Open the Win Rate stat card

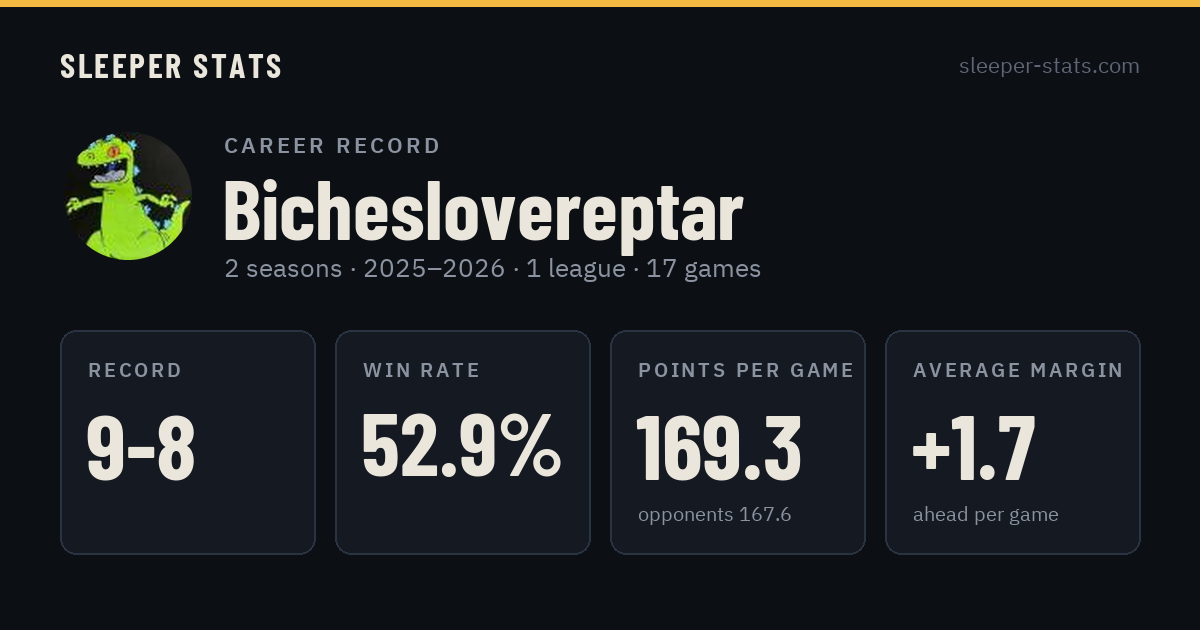pos(463,442)
